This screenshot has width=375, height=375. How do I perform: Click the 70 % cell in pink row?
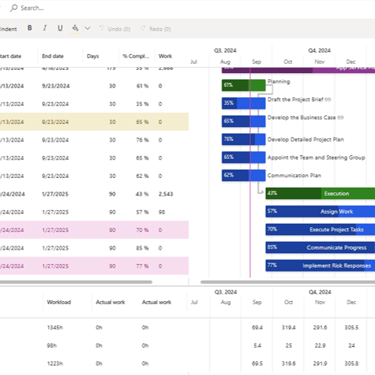(x=142, y=230)
